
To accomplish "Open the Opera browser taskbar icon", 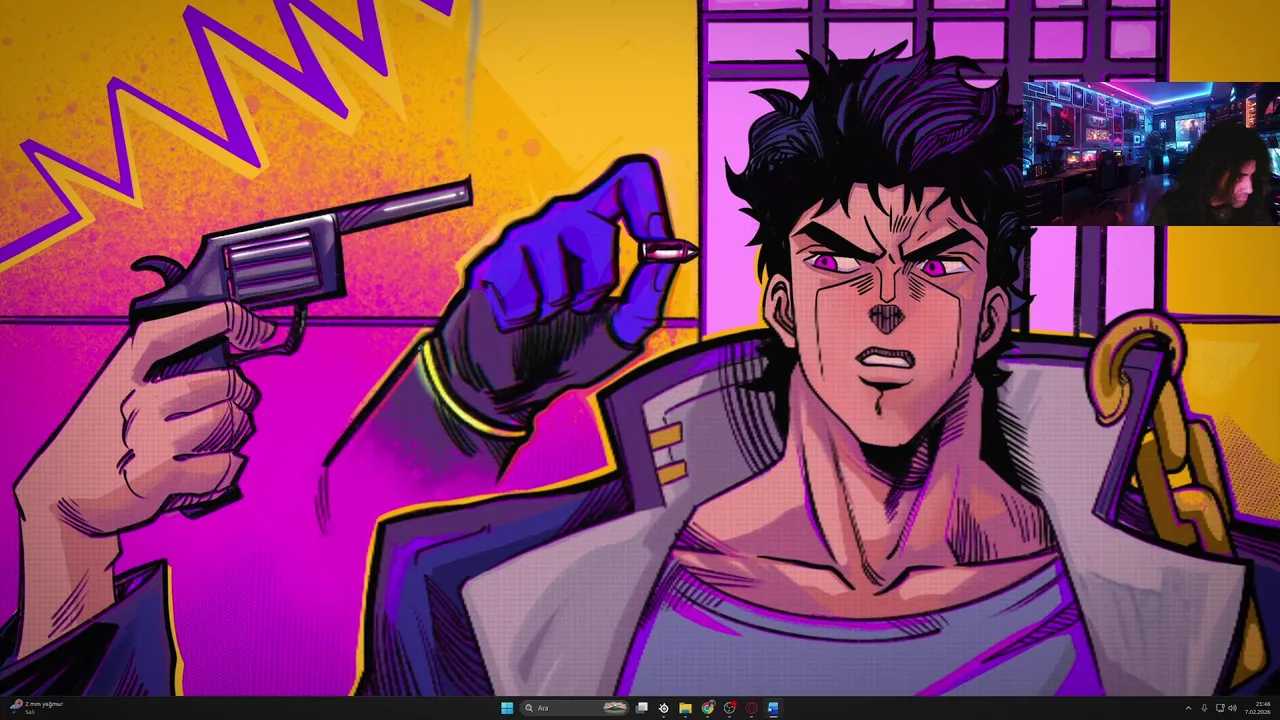I will click(x=751, y=708).
